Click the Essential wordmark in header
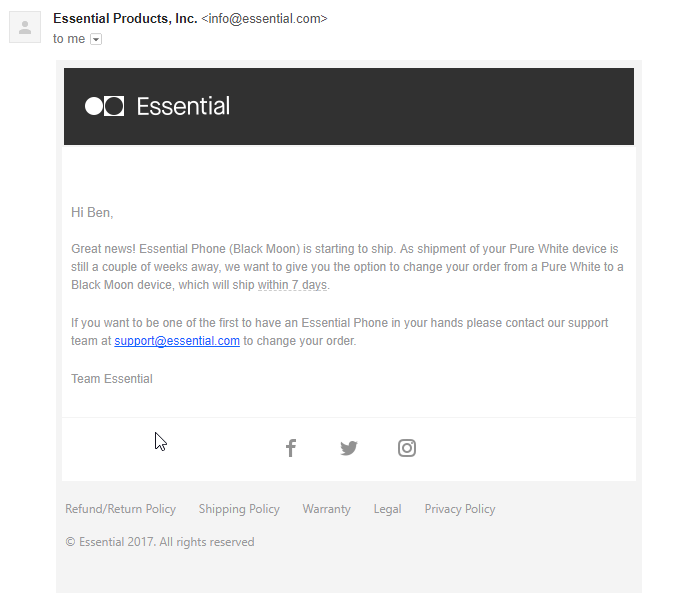Image resolution: width=675 pixels, height=613 pixels. [183, 106]
